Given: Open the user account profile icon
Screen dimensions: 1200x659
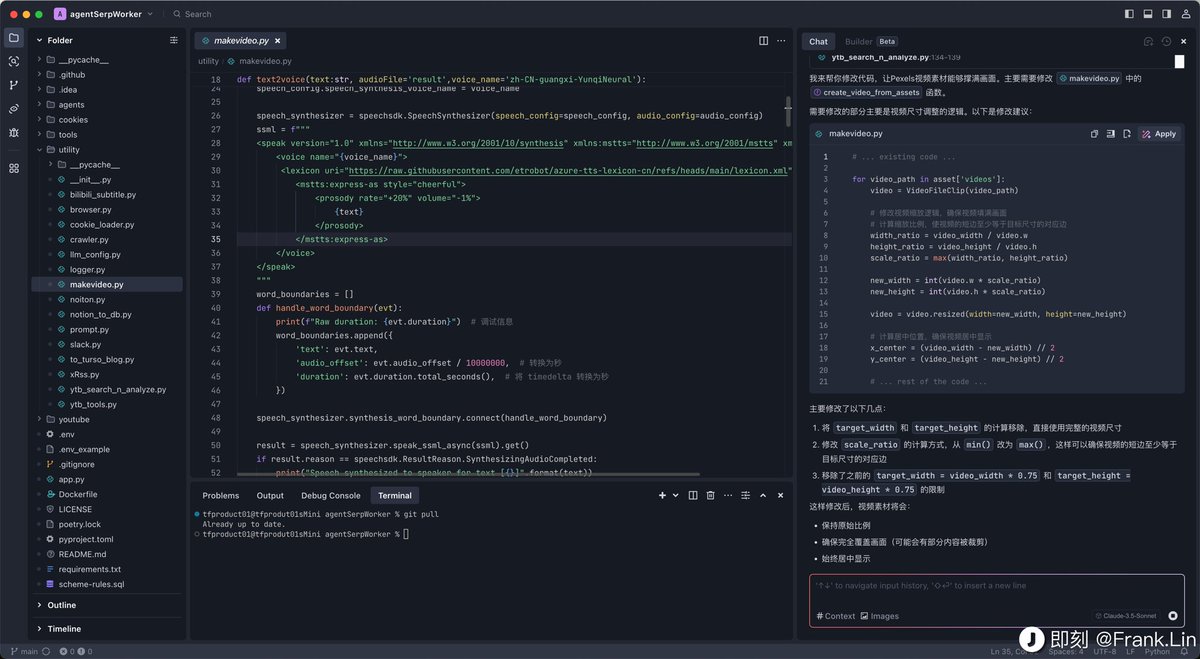Looking at the screenshot, I should [1184, 14].
